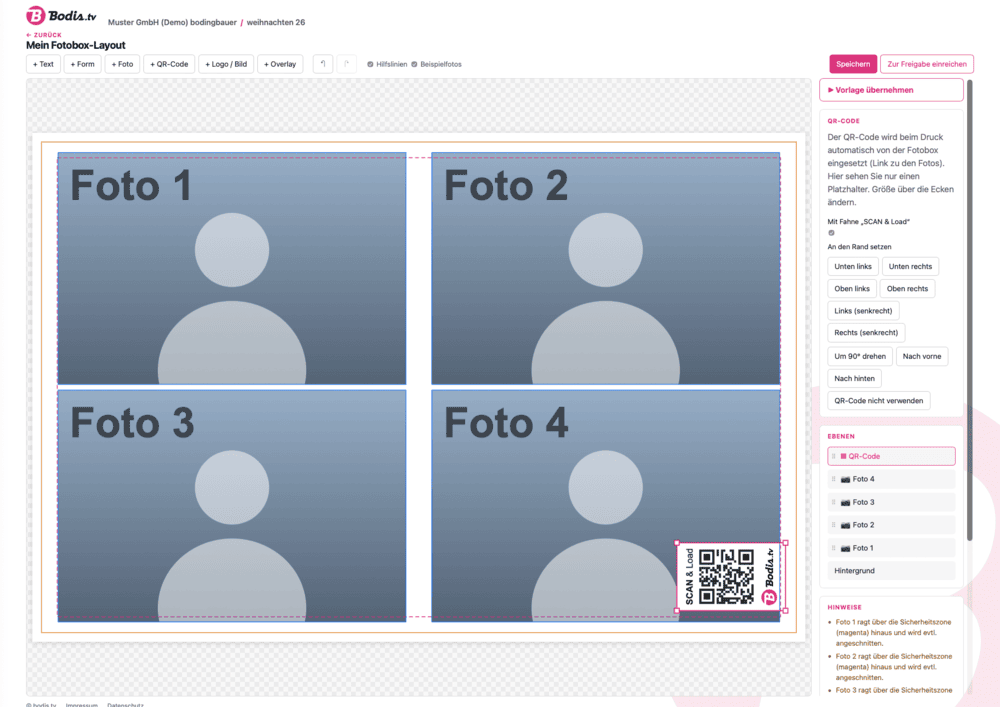Place QR code 'Unten links'
This screenshot has width=1000, height=707.
coord(853,266)
